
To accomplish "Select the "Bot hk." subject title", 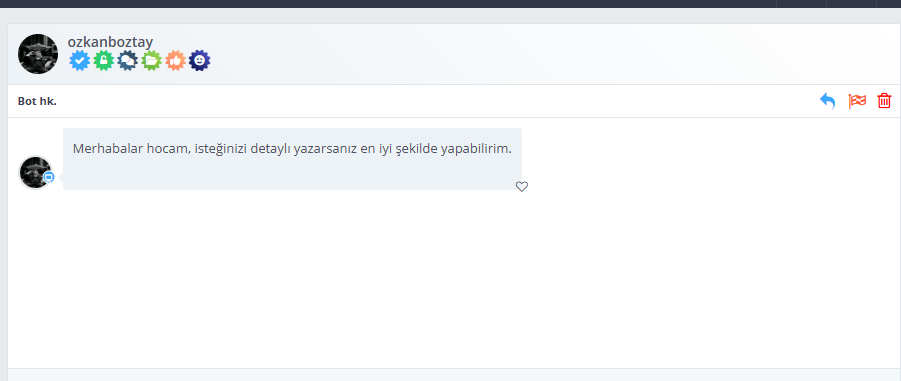I will (x=37, y=102).
